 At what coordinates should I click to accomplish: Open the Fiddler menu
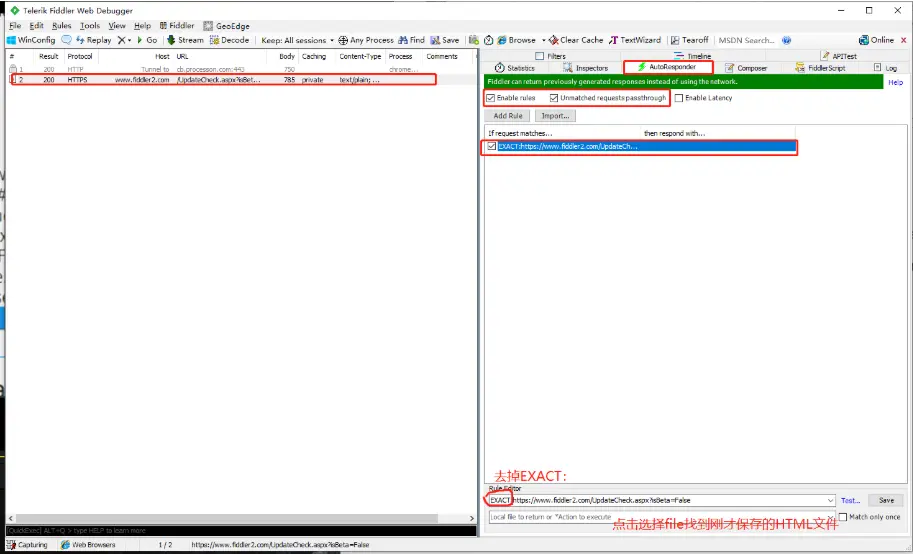coord(176,26)
